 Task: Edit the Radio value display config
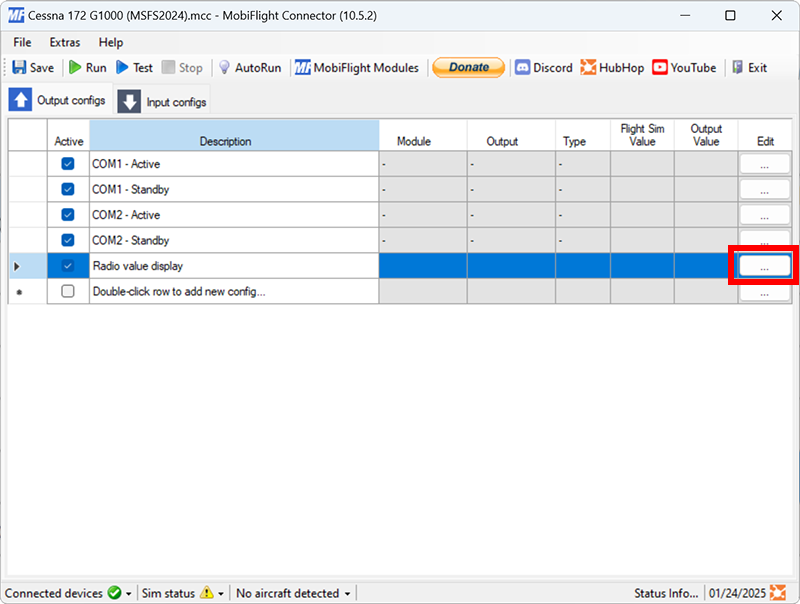coord(764,265)
